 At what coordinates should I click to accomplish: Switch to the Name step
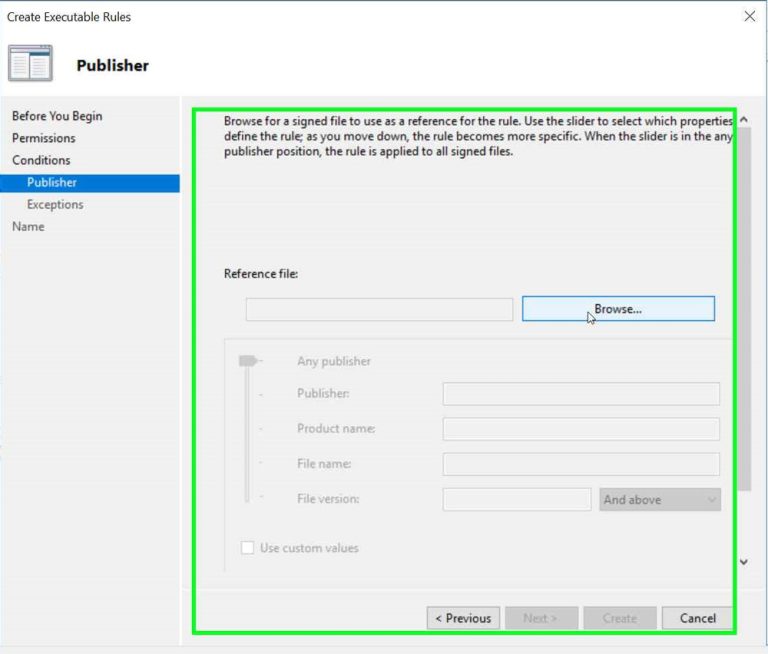point(28,226)
